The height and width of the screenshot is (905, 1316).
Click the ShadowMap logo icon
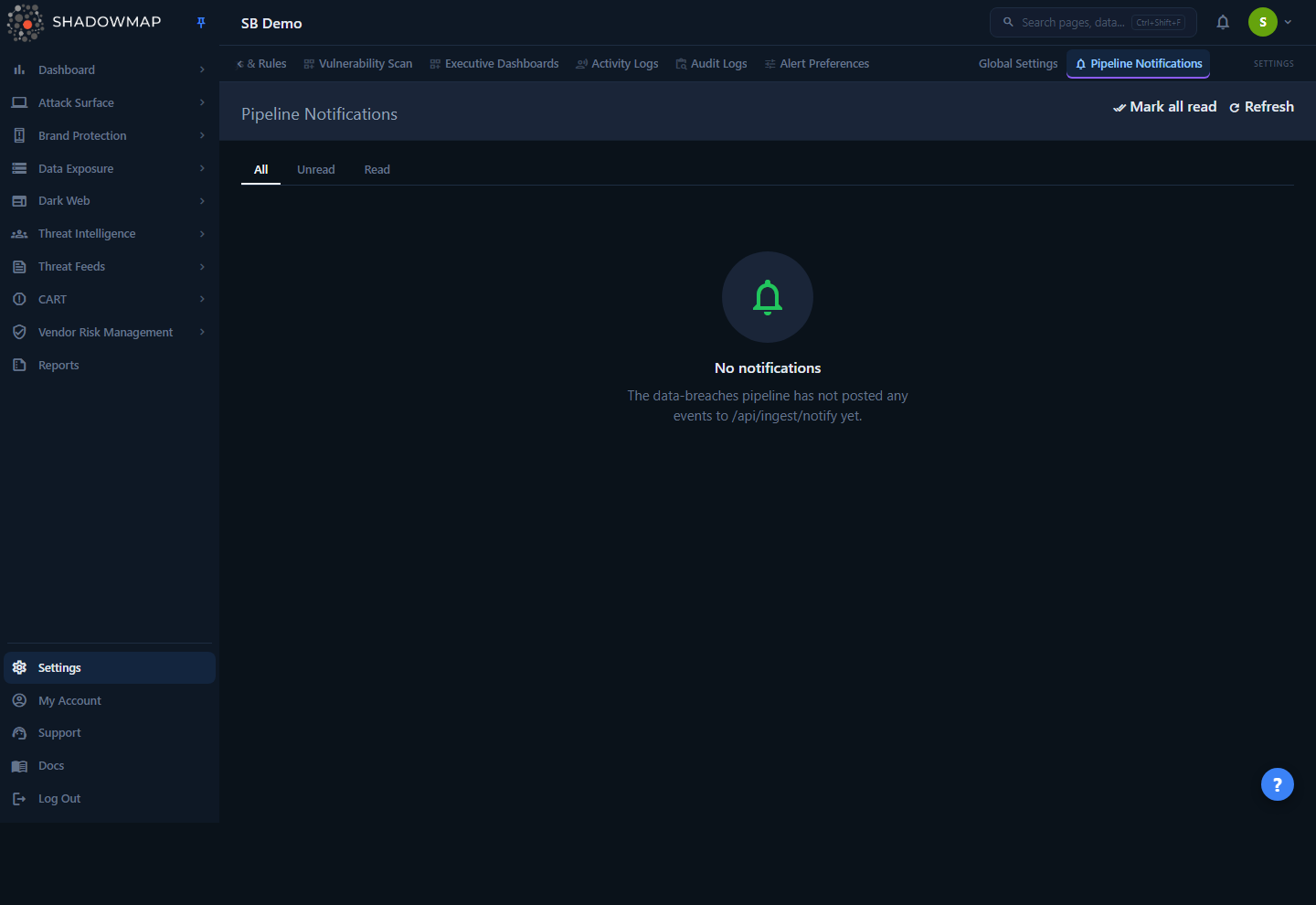point(26,23)
